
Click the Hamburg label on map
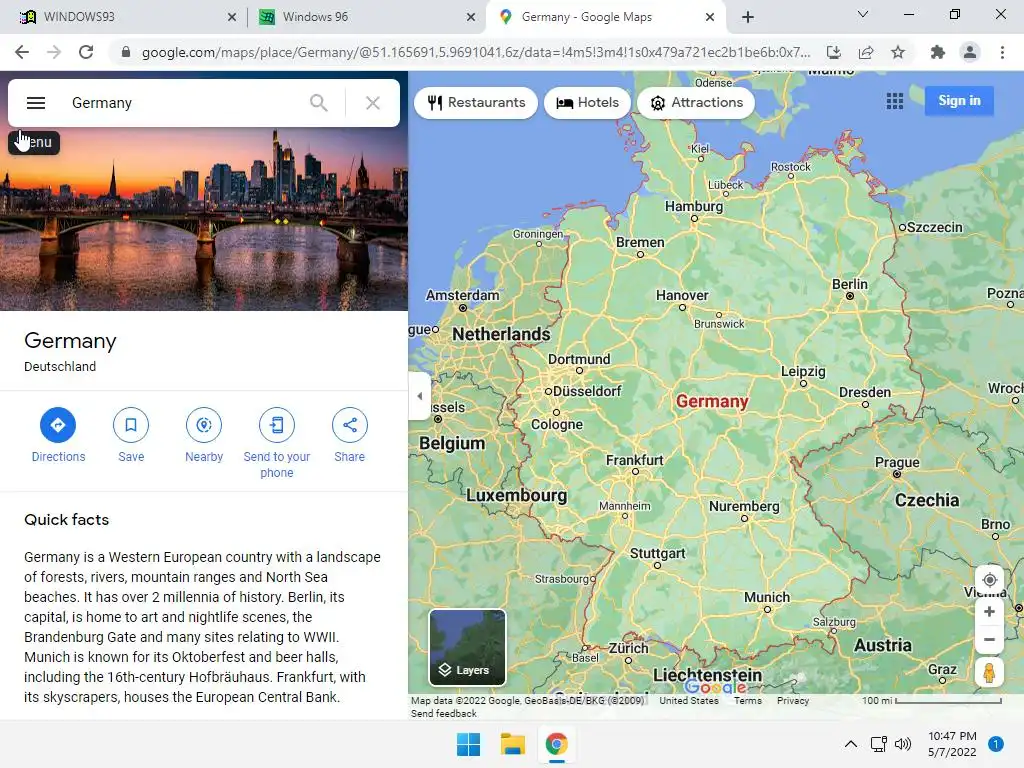coord(694,206)
